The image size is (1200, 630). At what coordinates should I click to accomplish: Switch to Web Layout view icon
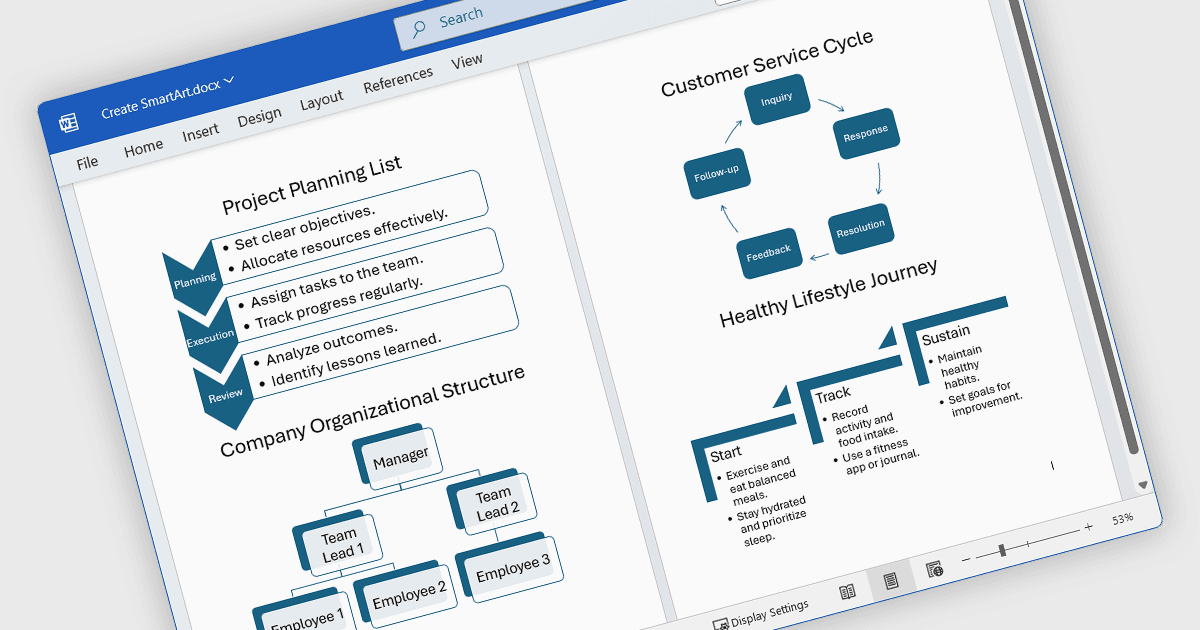[x=934, y=569]
